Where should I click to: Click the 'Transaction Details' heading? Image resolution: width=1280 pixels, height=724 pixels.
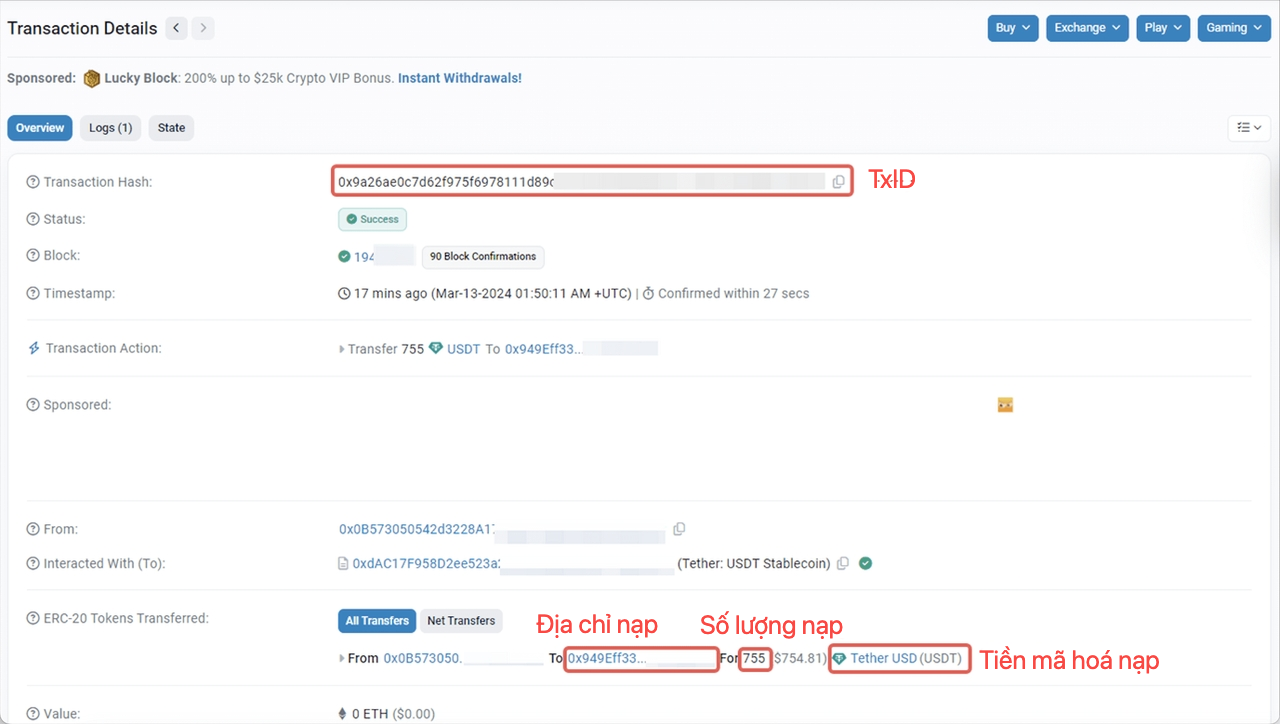pyautogui.click(x=82, y=28)
